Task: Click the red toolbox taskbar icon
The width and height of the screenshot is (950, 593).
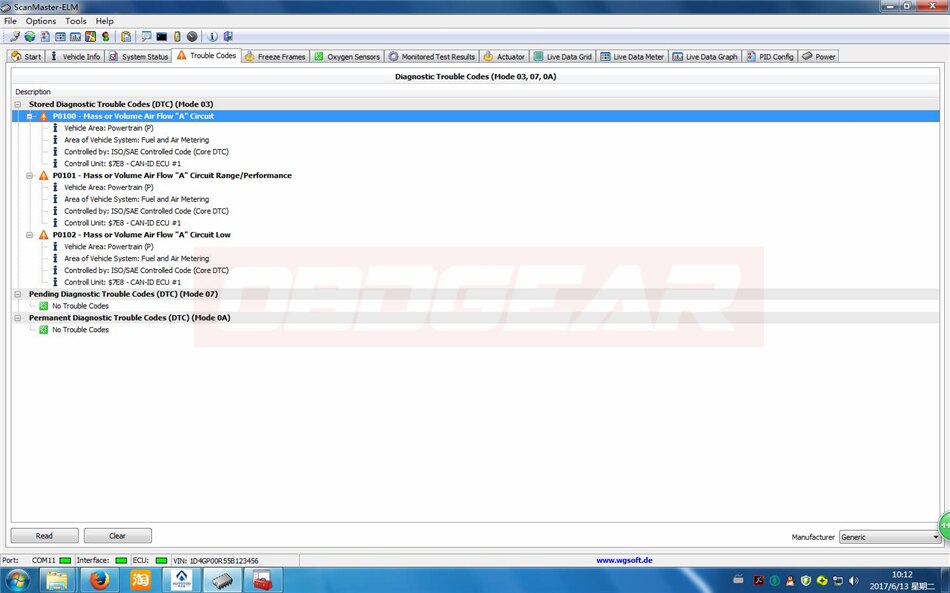Action: 264,580
